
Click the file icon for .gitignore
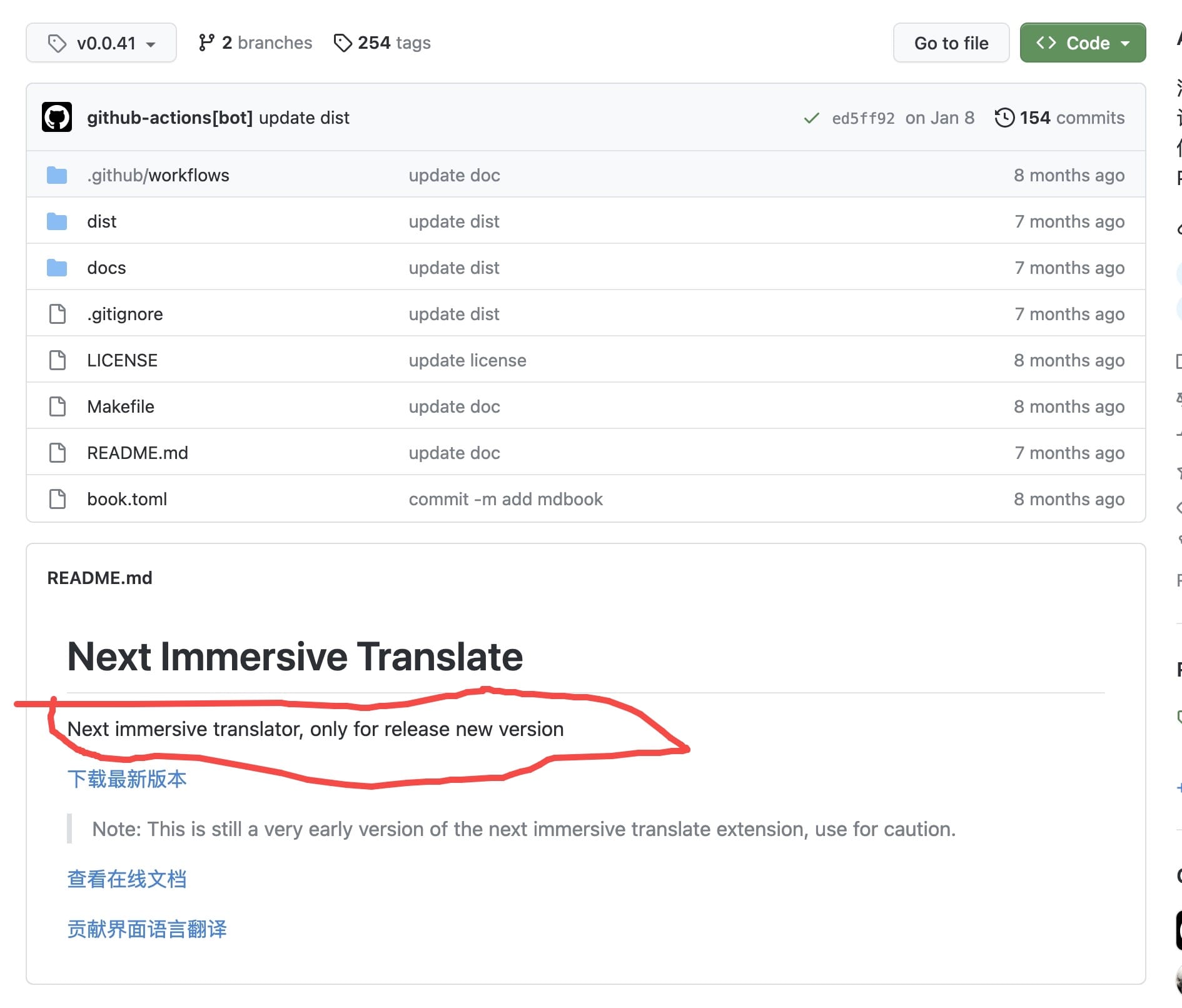[x=58, y=314]
